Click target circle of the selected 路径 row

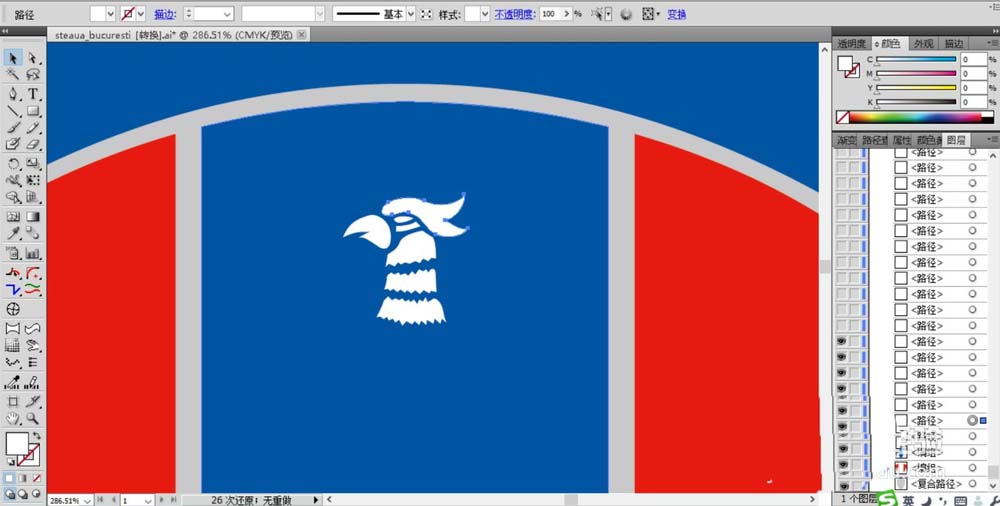pos(973,420)
